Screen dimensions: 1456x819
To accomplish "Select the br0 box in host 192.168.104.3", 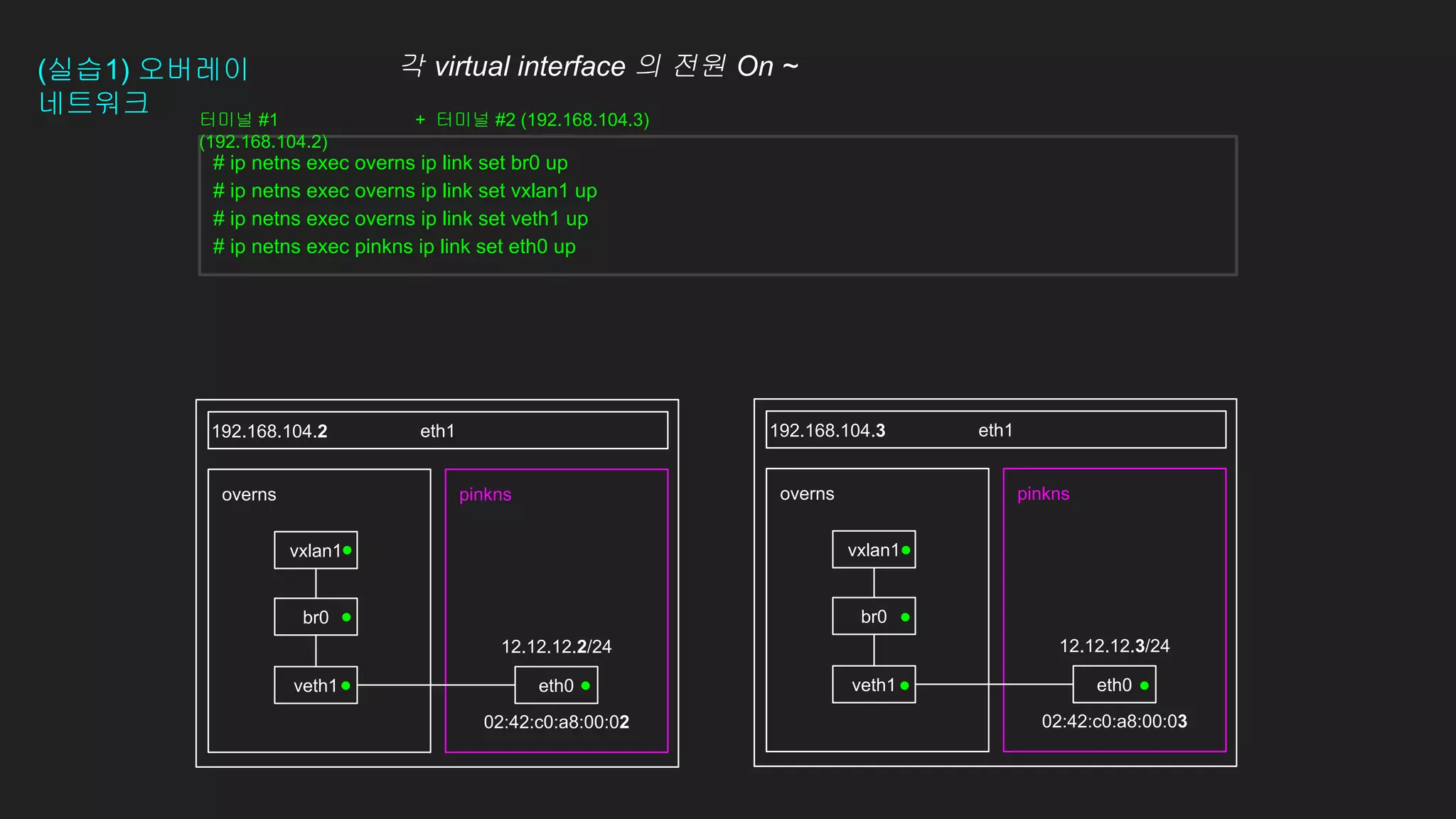I will [874, 616].
